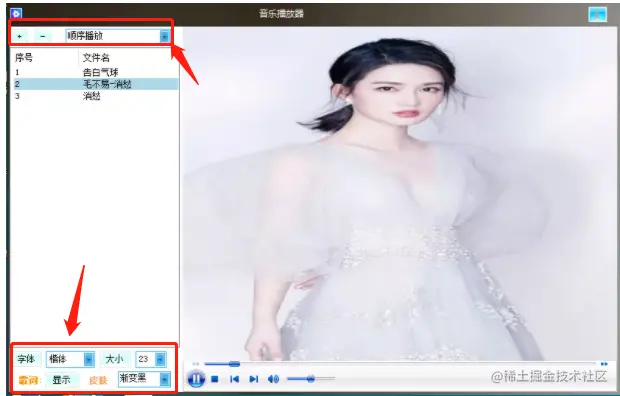The width and height of the screenshot is (620, 396).
Task: Click the 文件名 column header
Action: click(96, 58)
